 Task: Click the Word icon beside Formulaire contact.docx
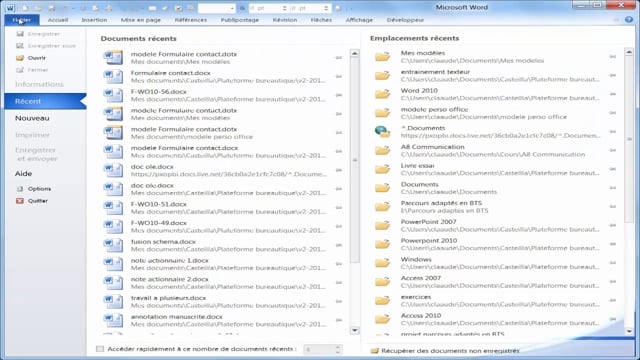coord(113,76)
